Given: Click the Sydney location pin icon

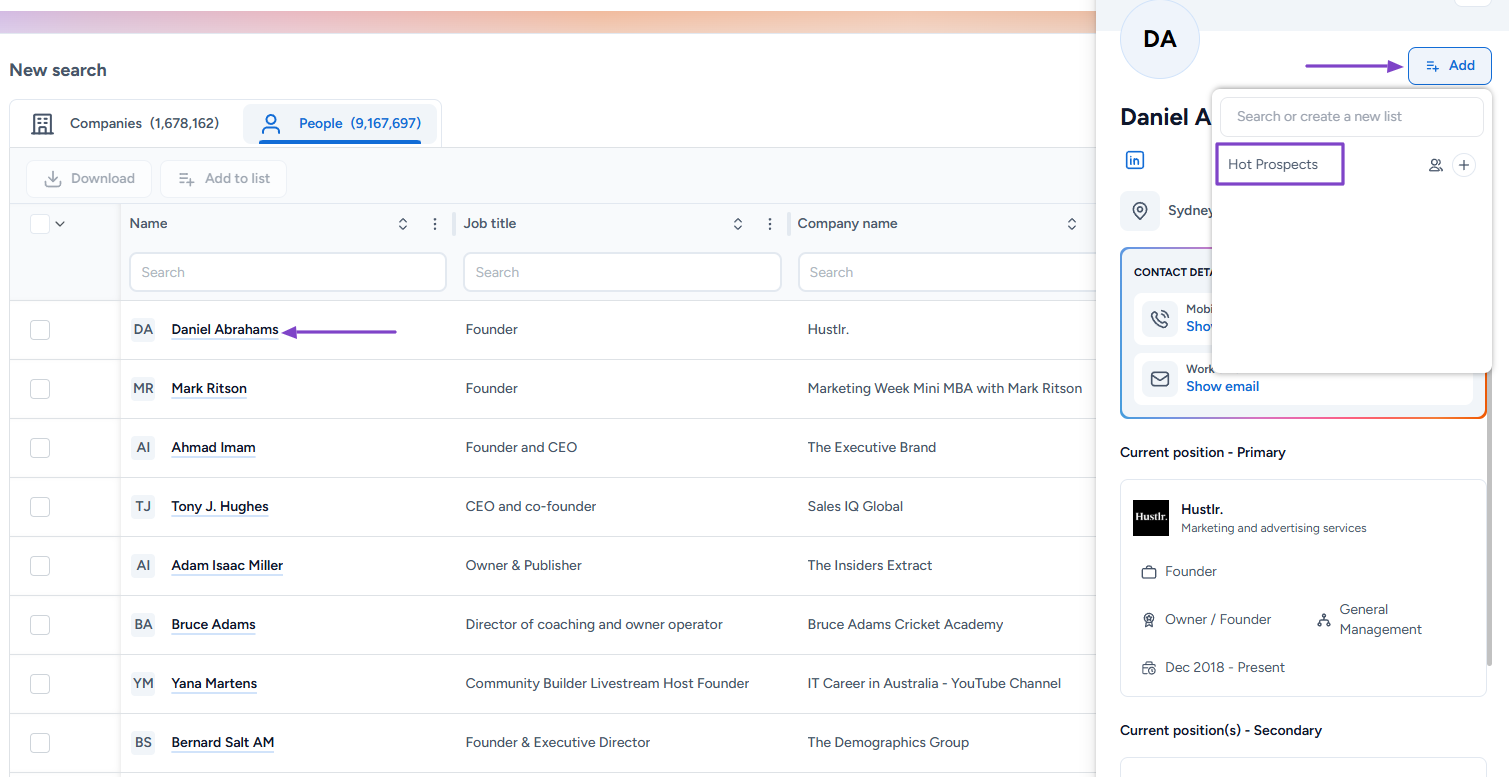Looking at the screenshot, I should point(1140,211).
